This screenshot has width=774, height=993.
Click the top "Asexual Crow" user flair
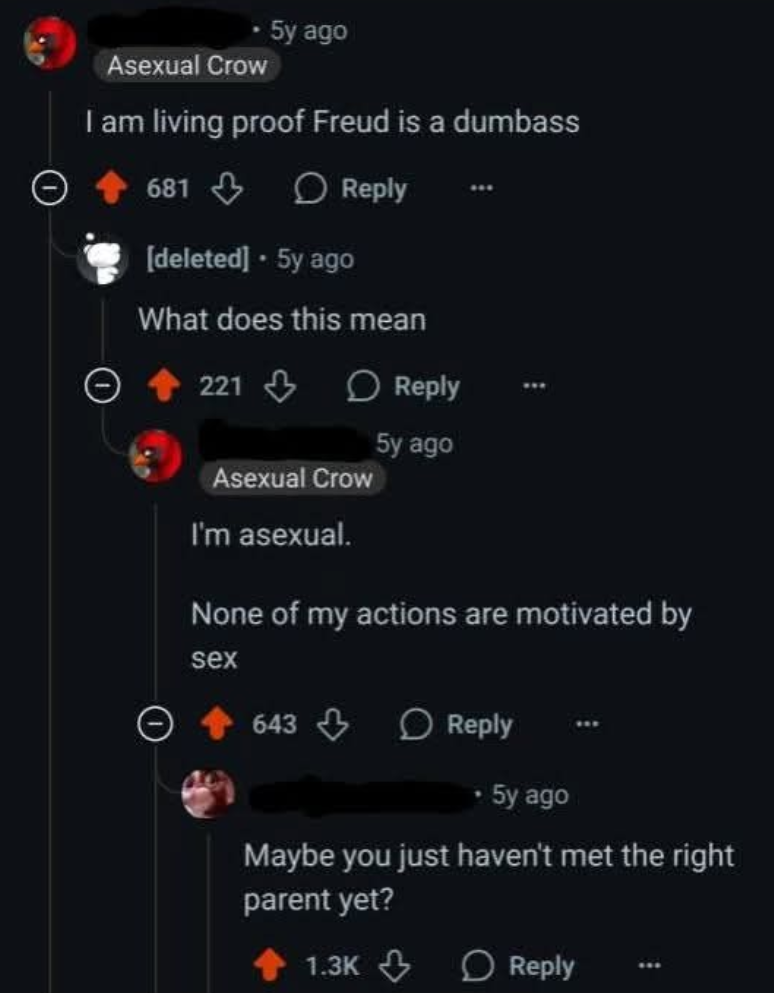pyautogui.click(x=187, y=67)
